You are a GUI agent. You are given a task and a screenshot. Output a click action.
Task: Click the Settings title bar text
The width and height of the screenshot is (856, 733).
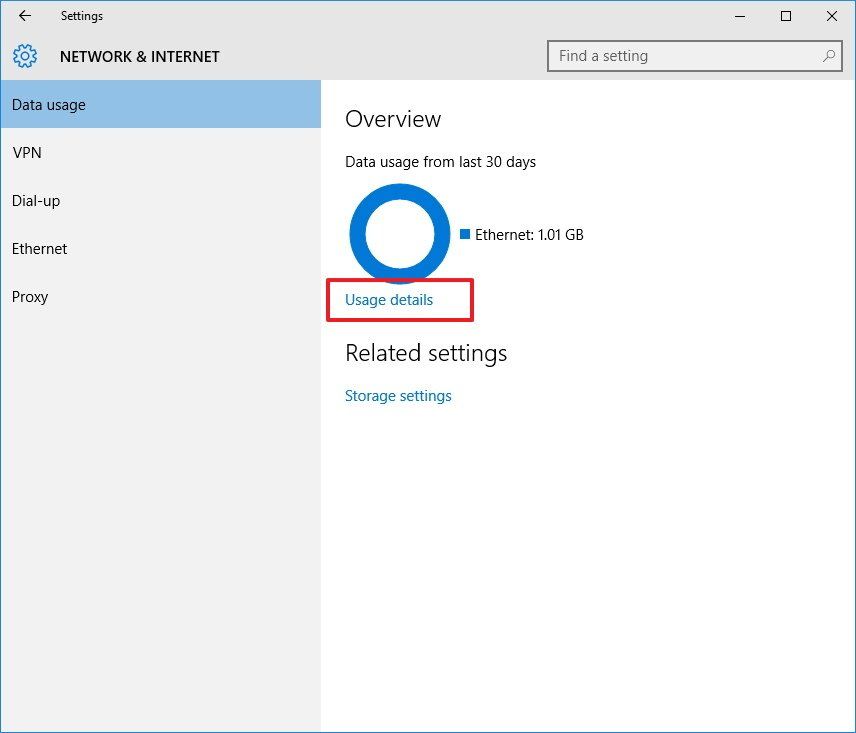[82, 16]
